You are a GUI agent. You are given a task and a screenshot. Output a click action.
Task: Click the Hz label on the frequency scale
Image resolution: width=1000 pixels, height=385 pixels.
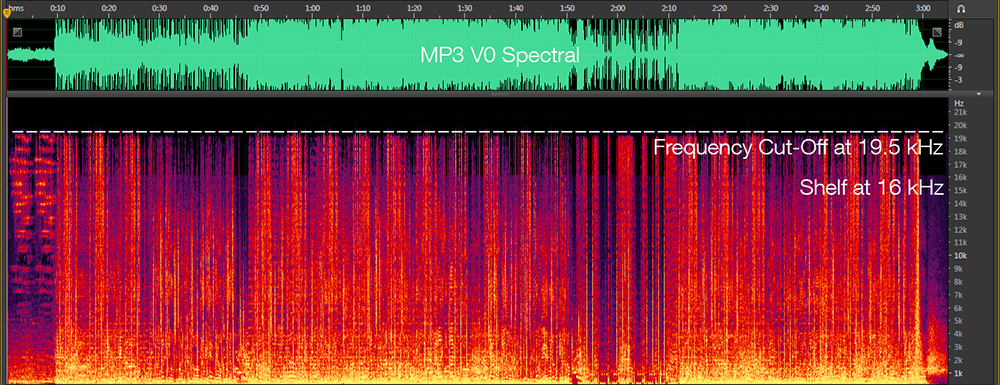point(959,103)
